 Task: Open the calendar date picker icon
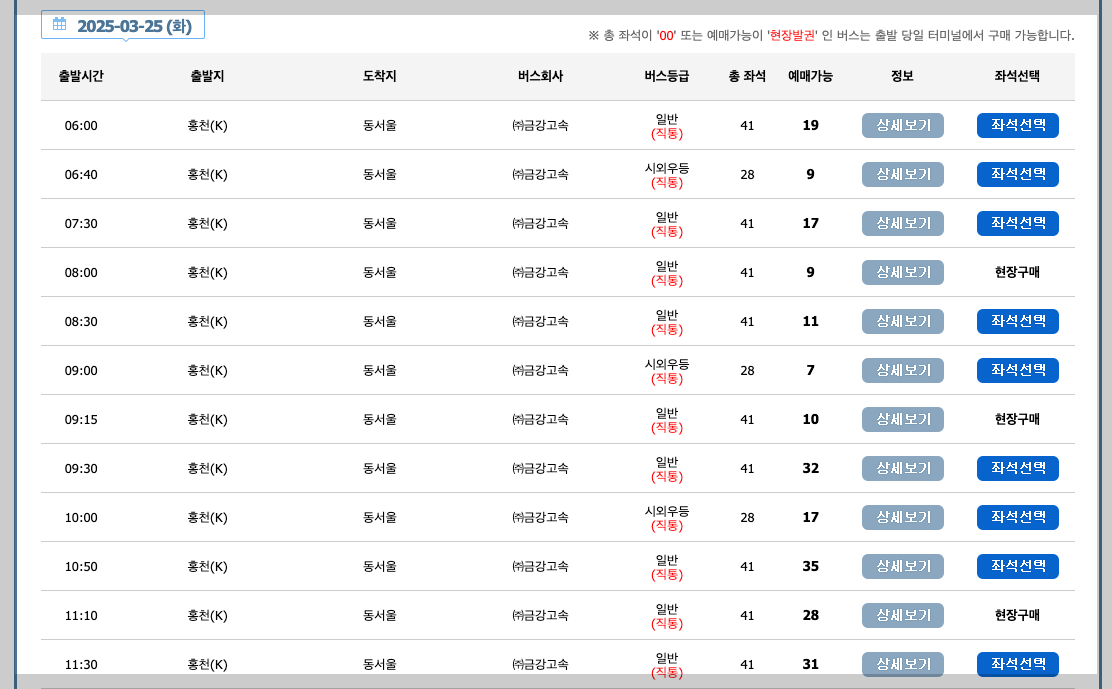[x=59, y=25]
